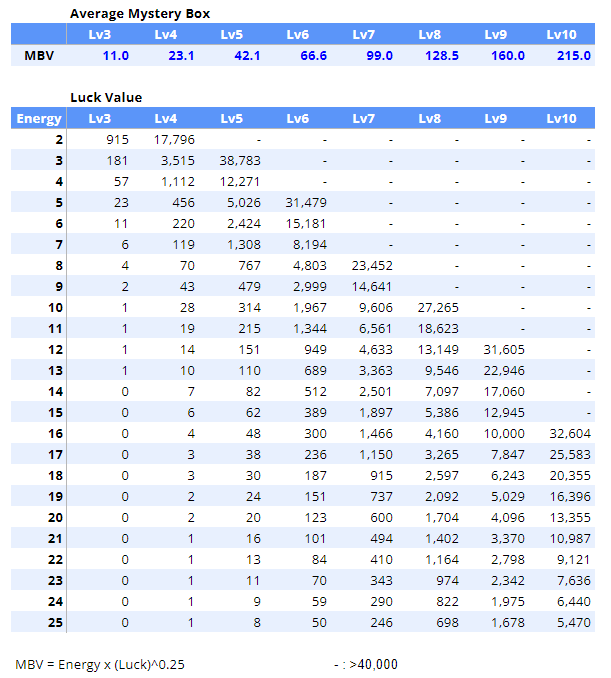Image resolution: width=611 pixels, height=678 pixels.
Task: Click luck value 14,641
Action: pyautogui.click(x=371, y=287)
